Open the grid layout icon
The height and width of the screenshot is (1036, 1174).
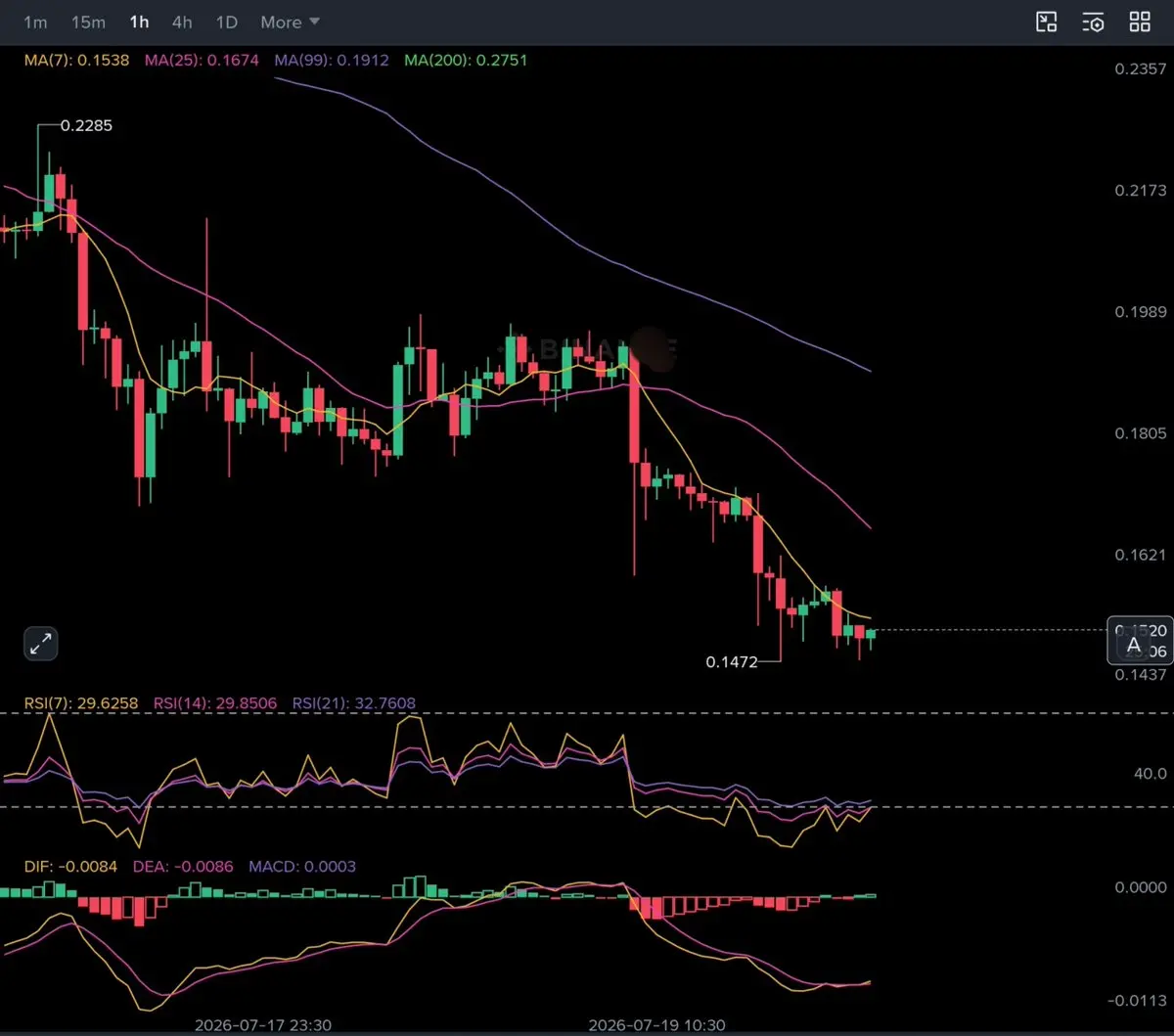1140,22
